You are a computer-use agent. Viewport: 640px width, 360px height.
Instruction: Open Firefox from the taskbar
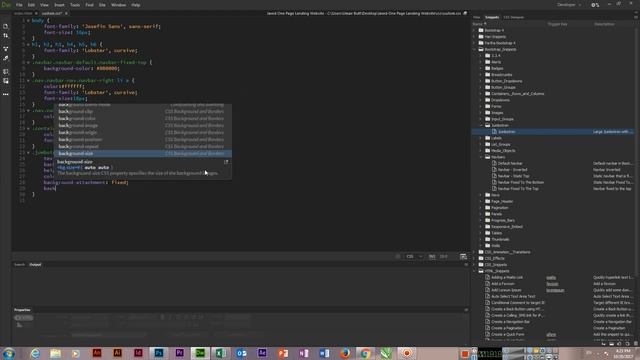point(345,353)
